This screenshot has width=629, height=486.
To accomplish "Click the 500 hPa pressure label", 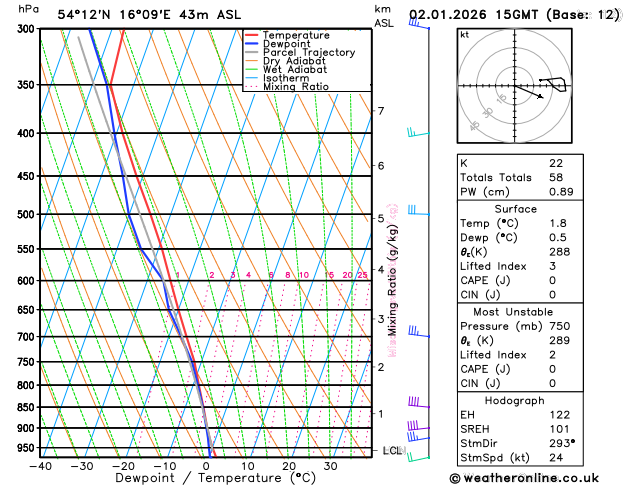I will [28, 215].
